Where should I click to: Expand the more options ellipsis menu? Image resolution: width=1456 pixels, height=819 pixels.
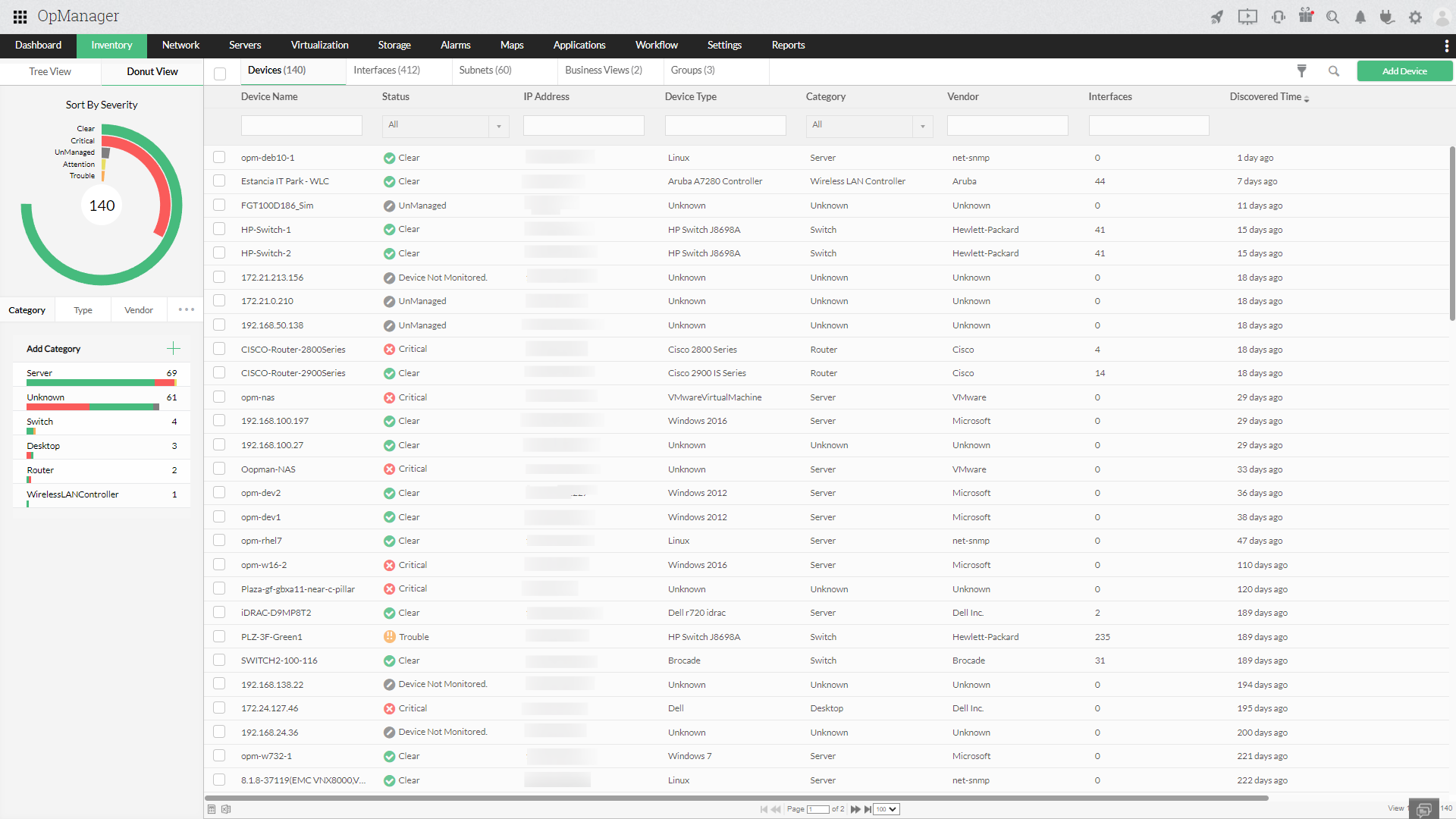tap(186, 310)
